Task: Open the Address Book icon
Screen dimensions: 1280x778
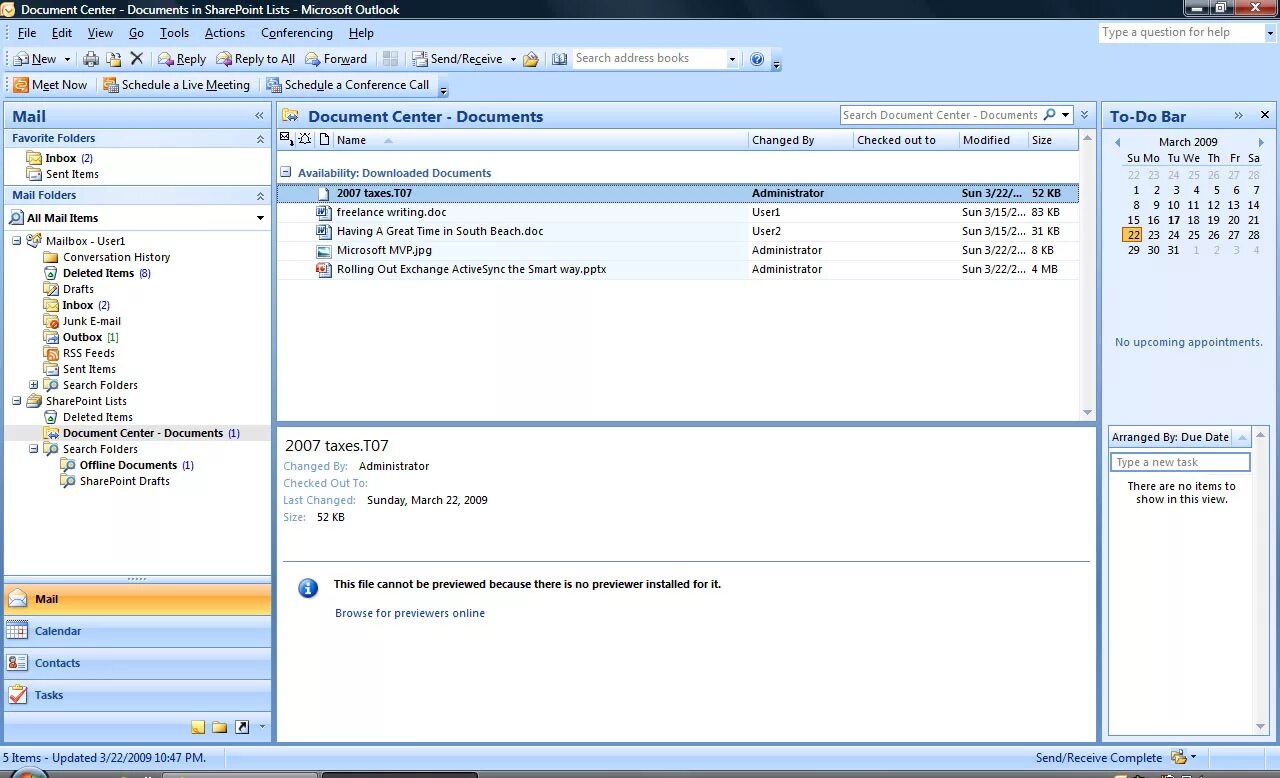Action: (x=559, y=59)
